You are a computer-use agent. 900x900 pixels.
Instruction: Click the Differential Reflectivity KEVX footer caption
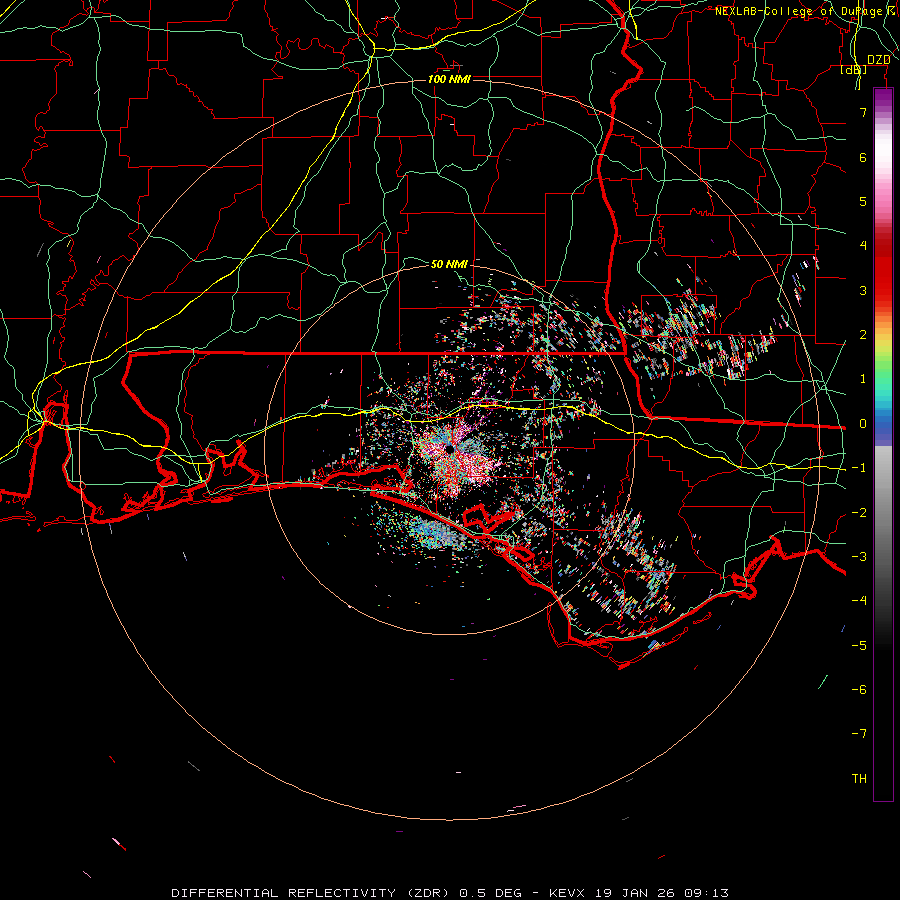[450, 893]
